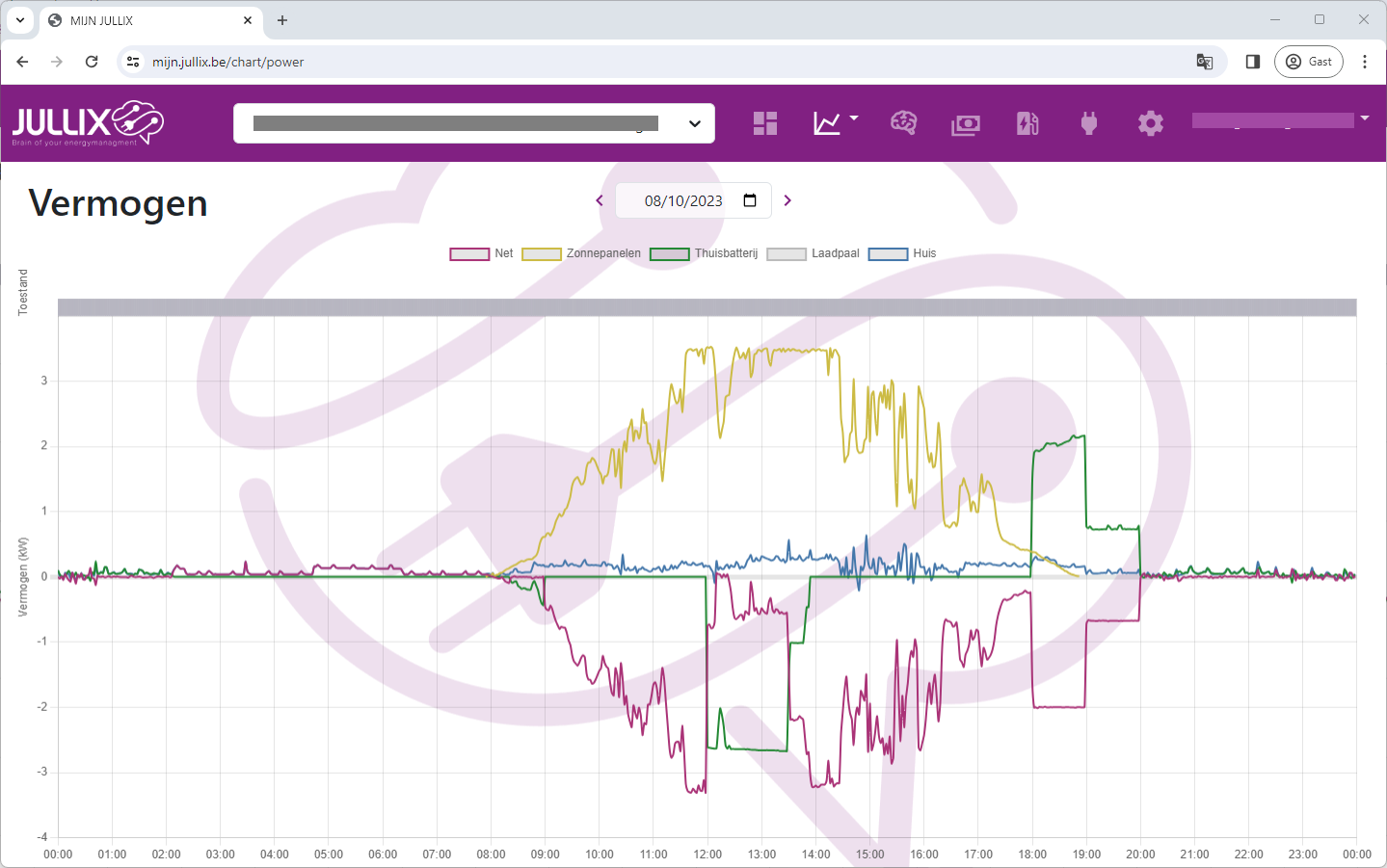Click the Laadpaal legend color swatch
This screenshot has height=868, width=1387.
pos(787,254)
